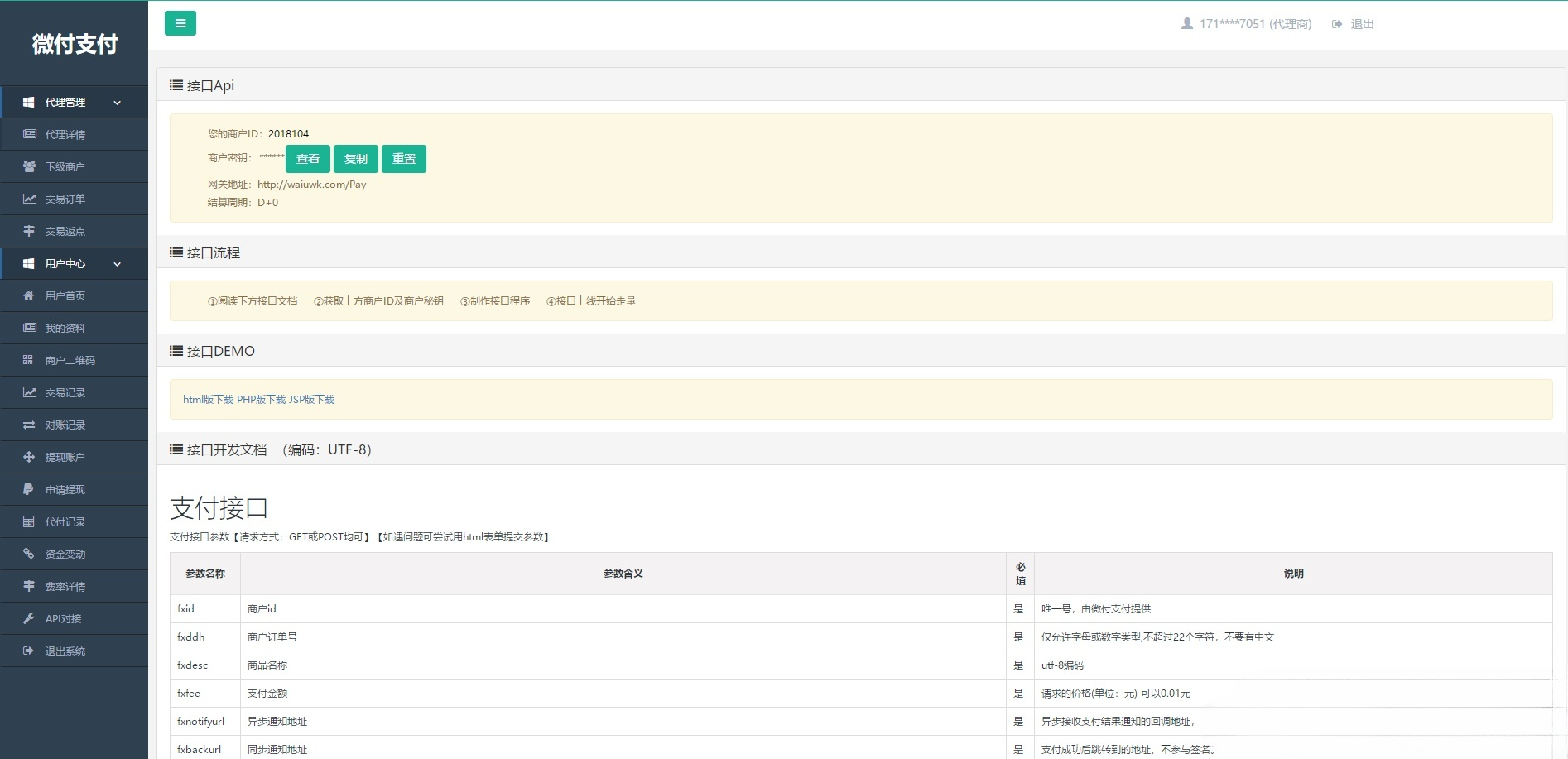Screen dimensions: 1568x759
Task: Click 重置 to reset the merchant key
Action: click(404, 159)
